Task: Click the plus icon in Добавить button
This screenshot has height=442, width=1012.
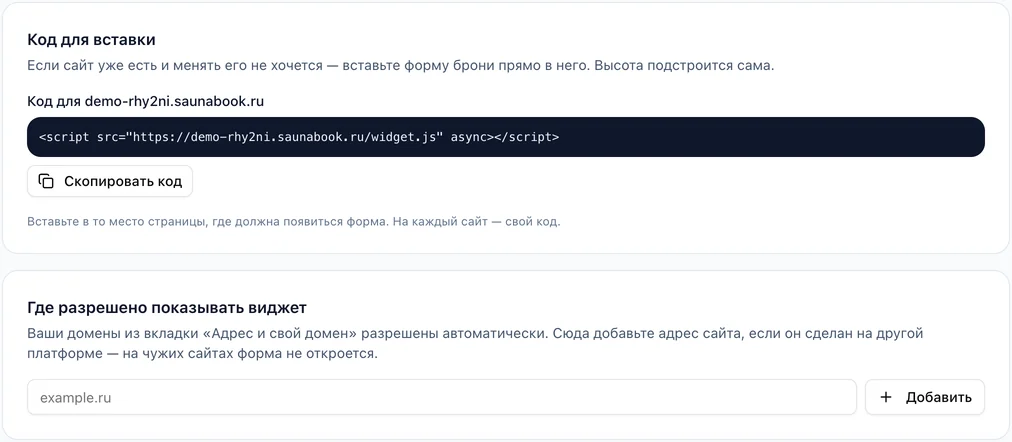Action: (886, 397)
